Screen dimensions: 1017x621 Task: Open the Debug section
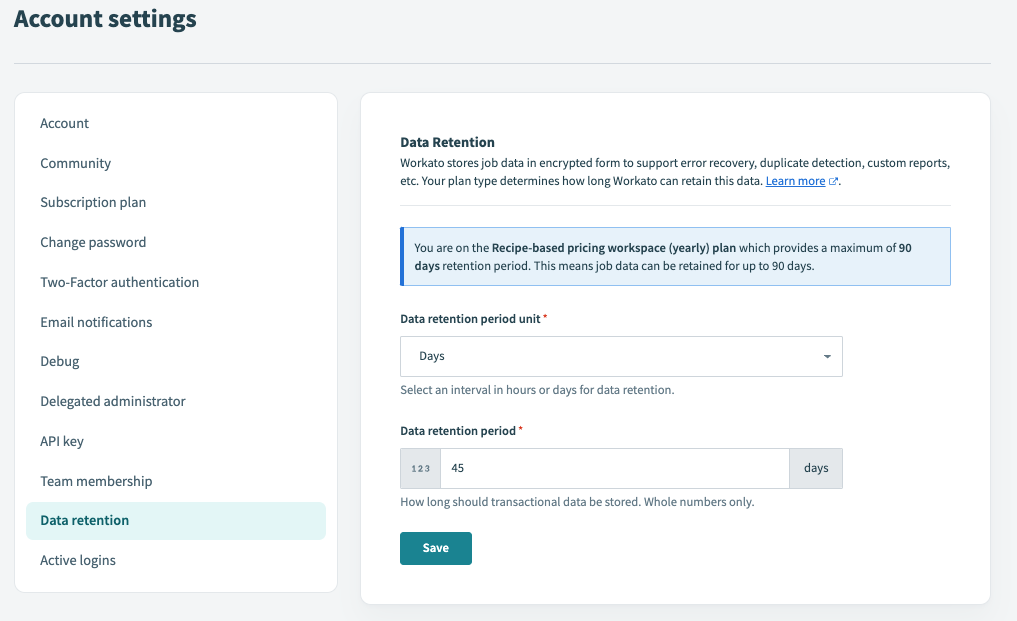(x=59, y=361)
